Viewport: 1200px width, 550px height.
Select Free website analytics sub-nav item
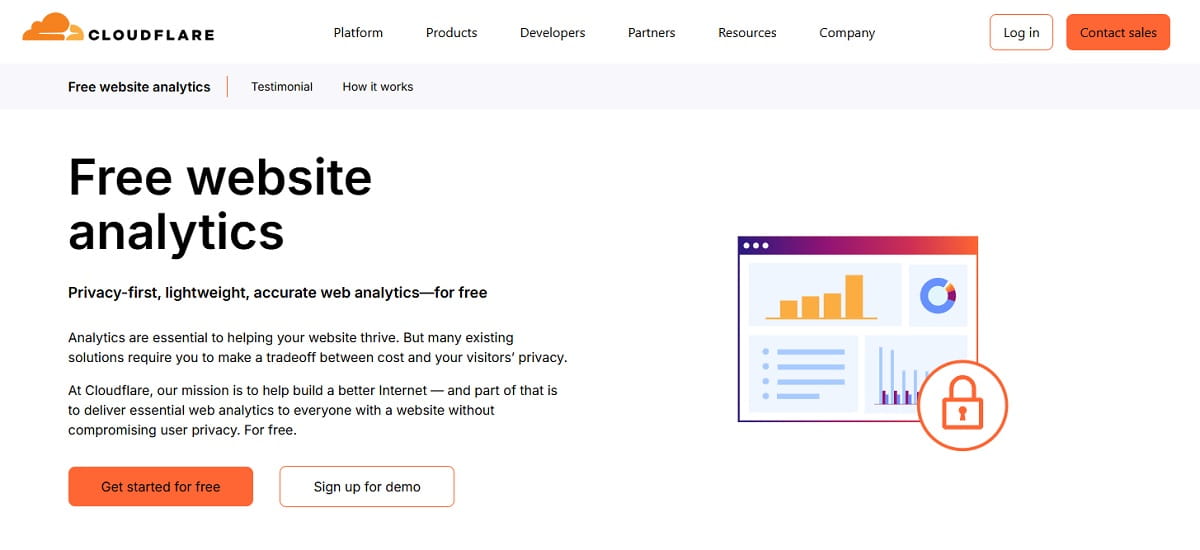(x=139, y=87)
